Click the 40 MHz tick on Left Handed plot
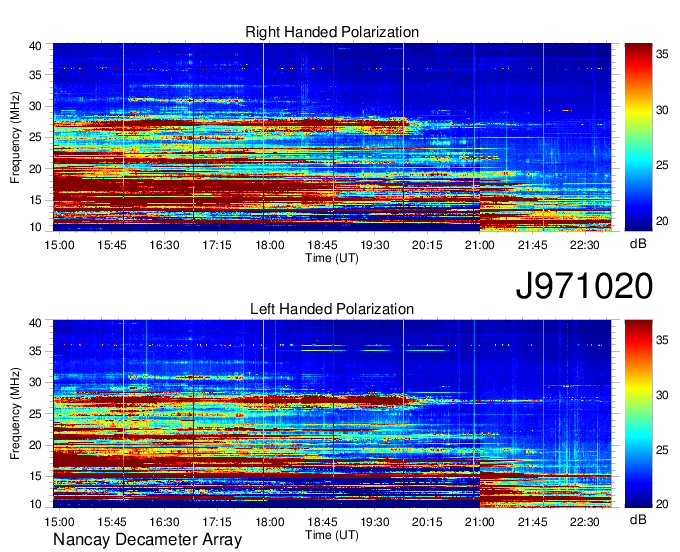This screenshot has width=680, height=552. tap(35, 323)
